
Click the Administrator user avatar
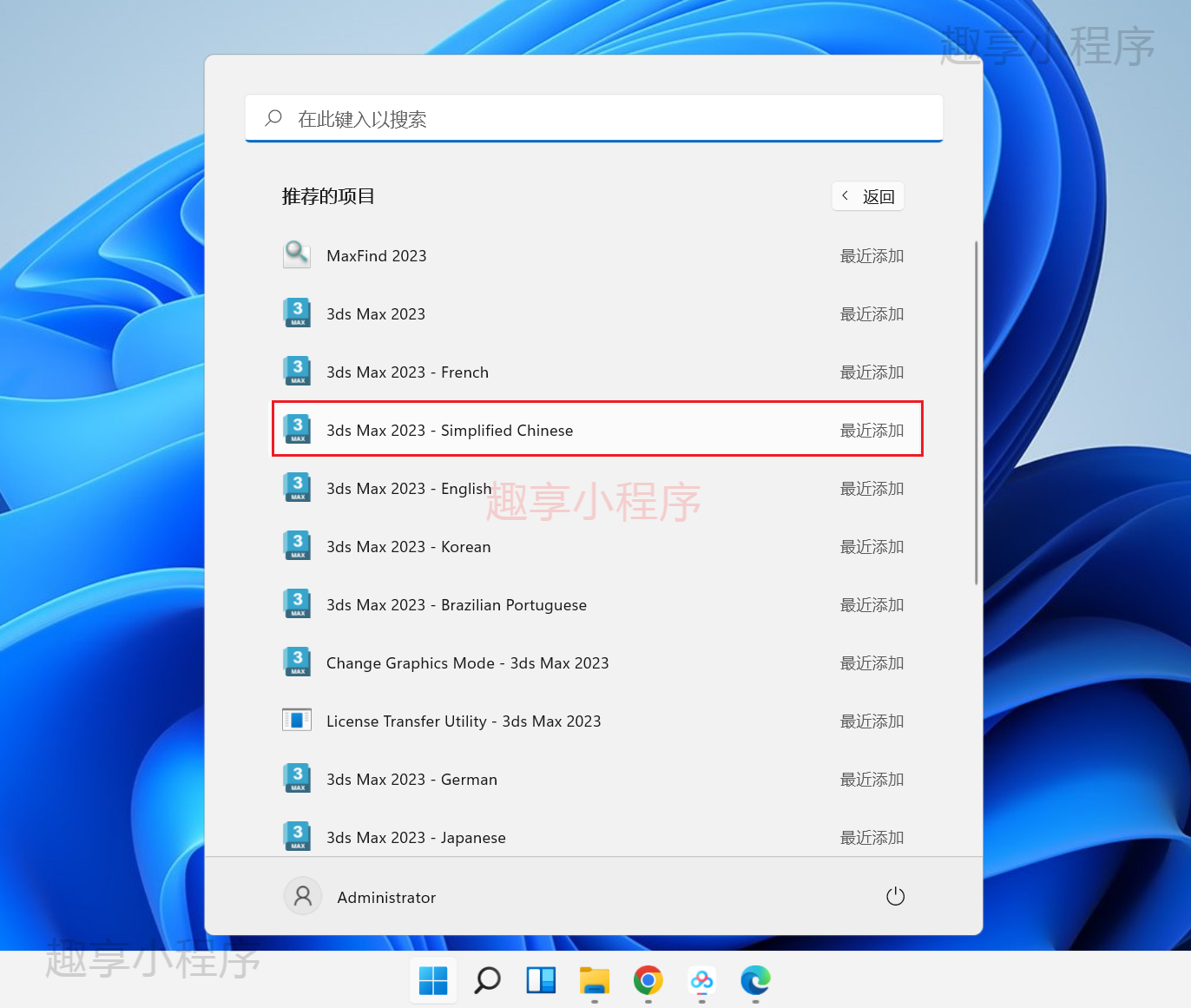coord(303,896)
